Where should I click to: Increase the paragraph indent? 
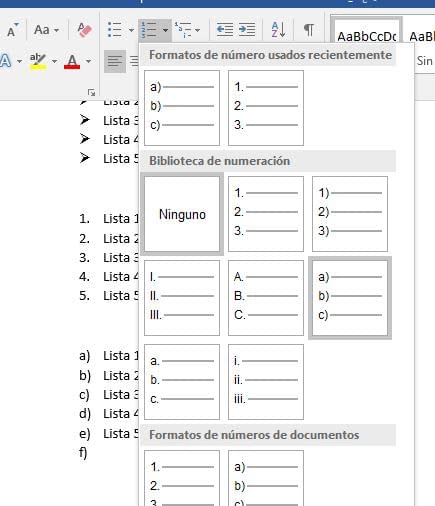point(247,29)
